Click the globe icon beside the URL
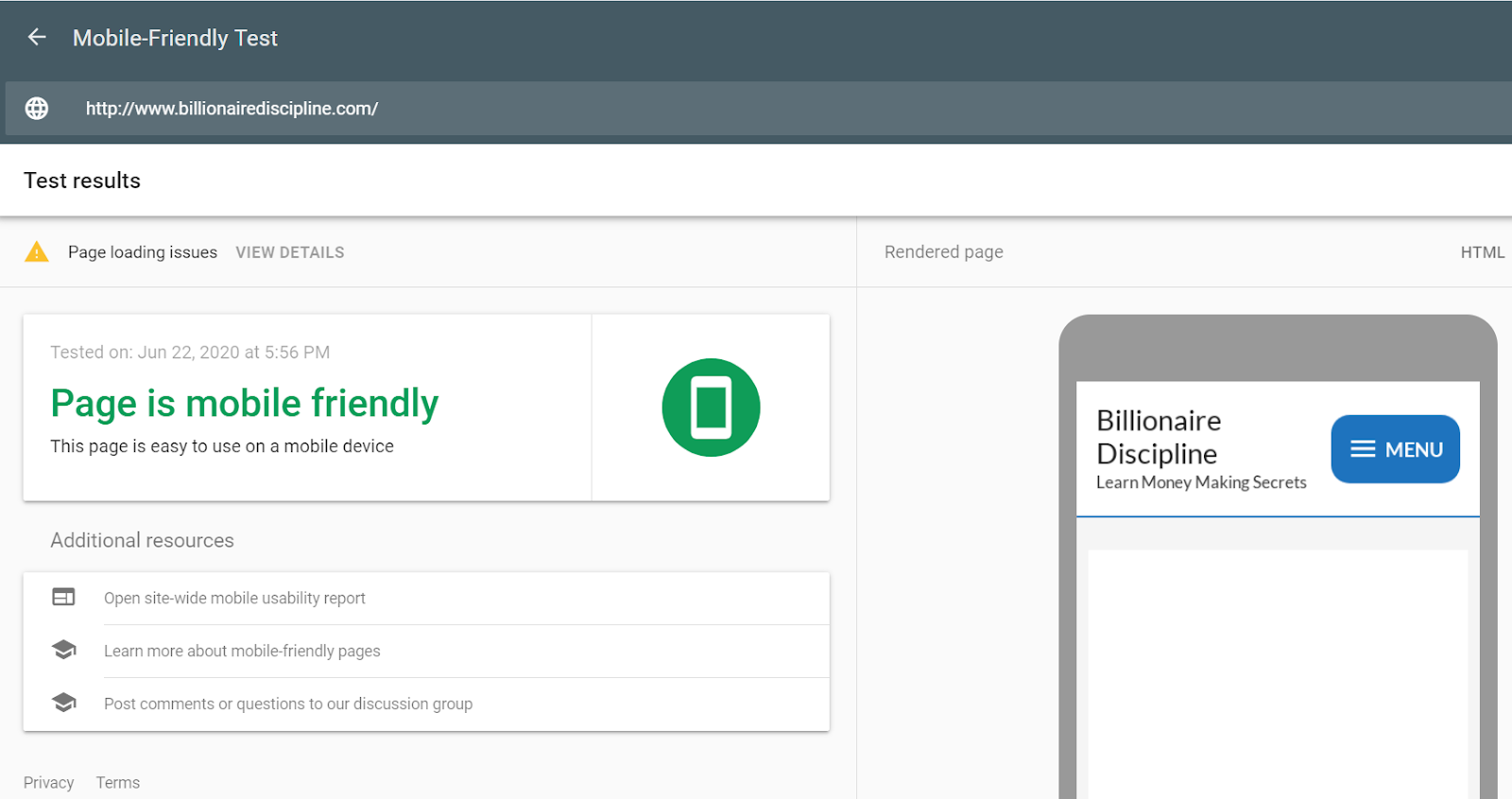This screenshot has width=1512, height=799. point(37,109)
